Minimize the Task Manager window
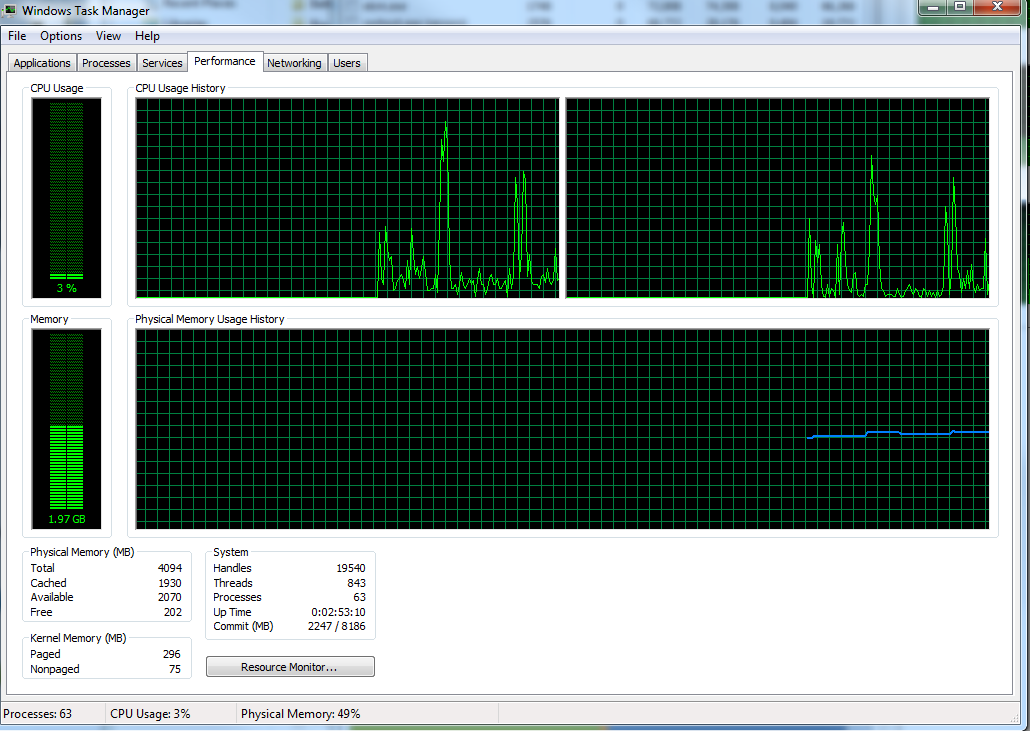The image size is (1030, 731). 932,7
